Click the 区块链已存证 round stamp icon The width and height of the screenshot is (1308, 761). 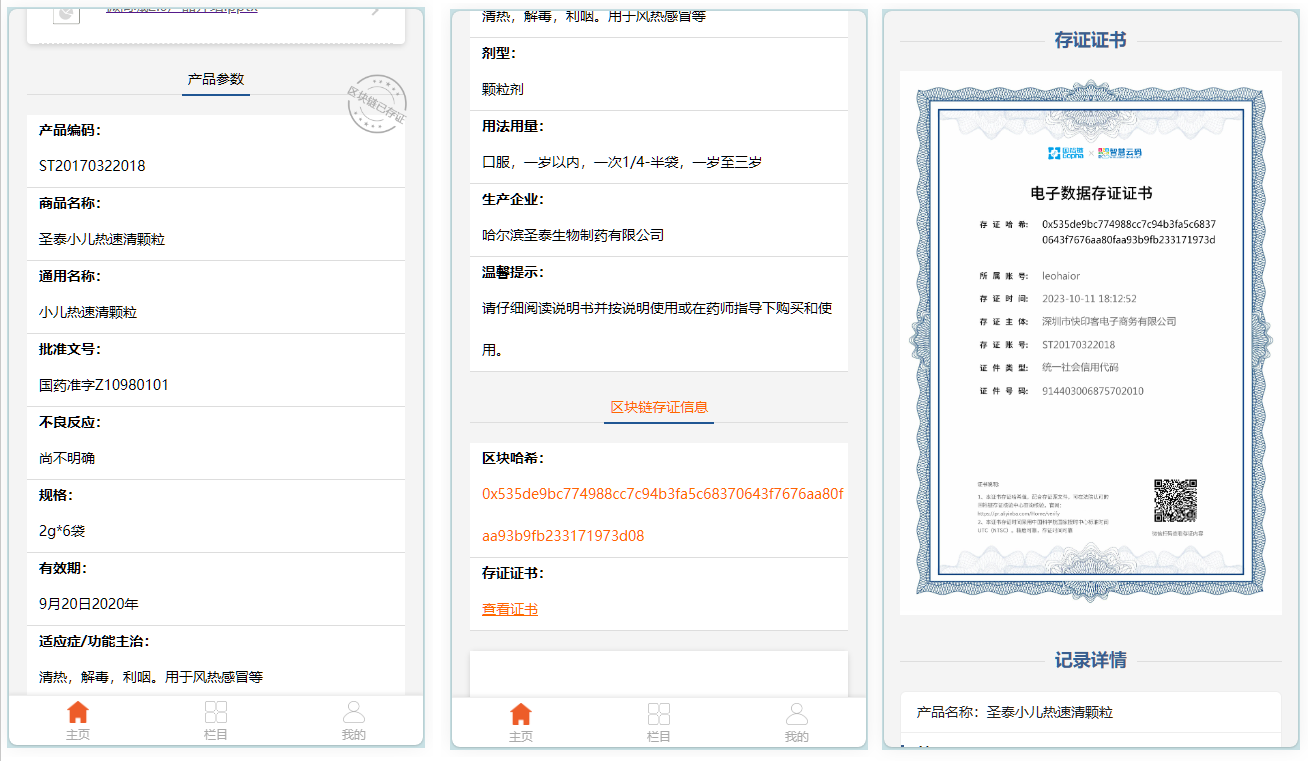point(376,104)
